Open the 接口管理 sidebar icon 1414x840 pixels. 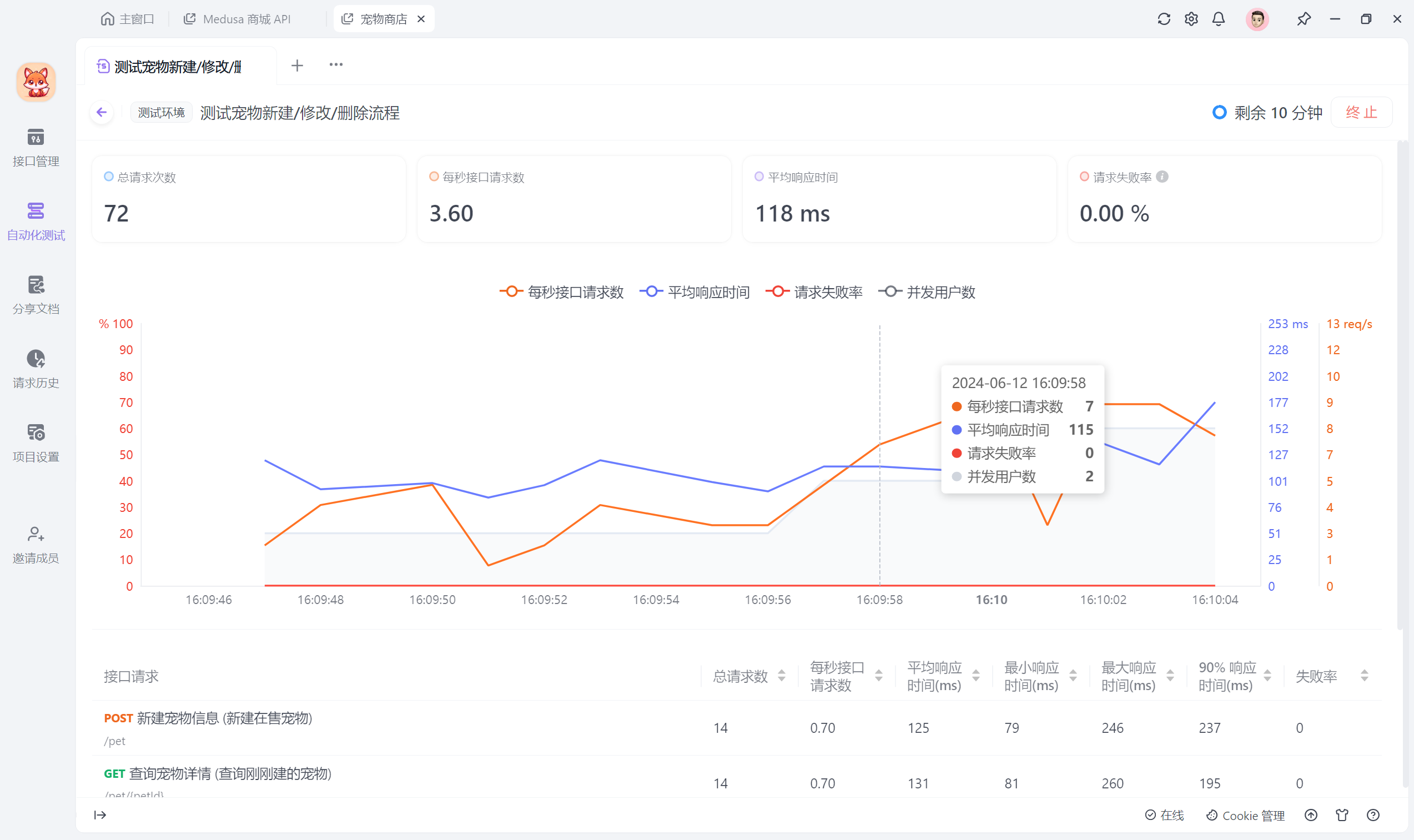tap(36, 138)
